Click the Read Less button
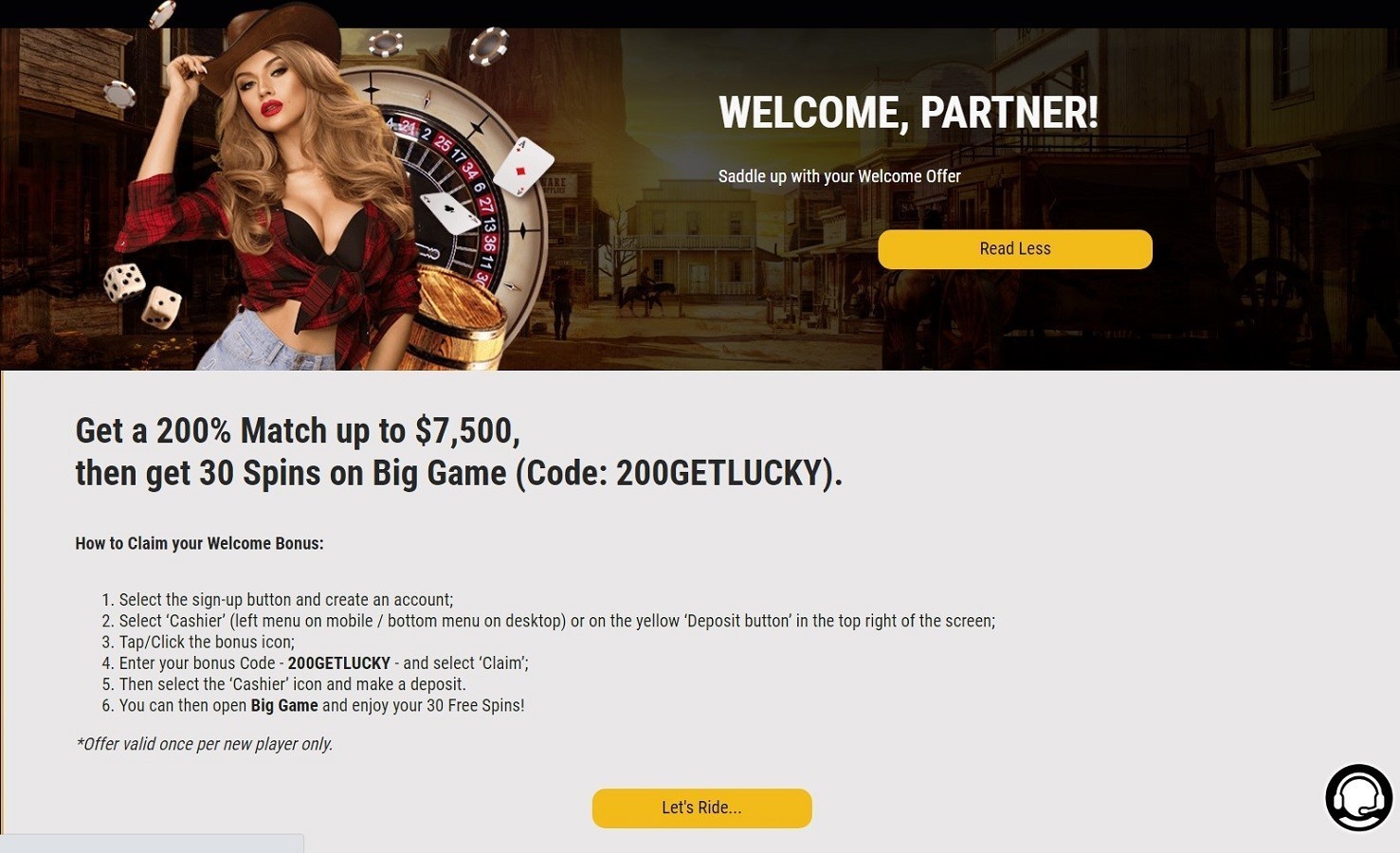The height and width of the screenshot is (853, 1400). pos(1015,249)
